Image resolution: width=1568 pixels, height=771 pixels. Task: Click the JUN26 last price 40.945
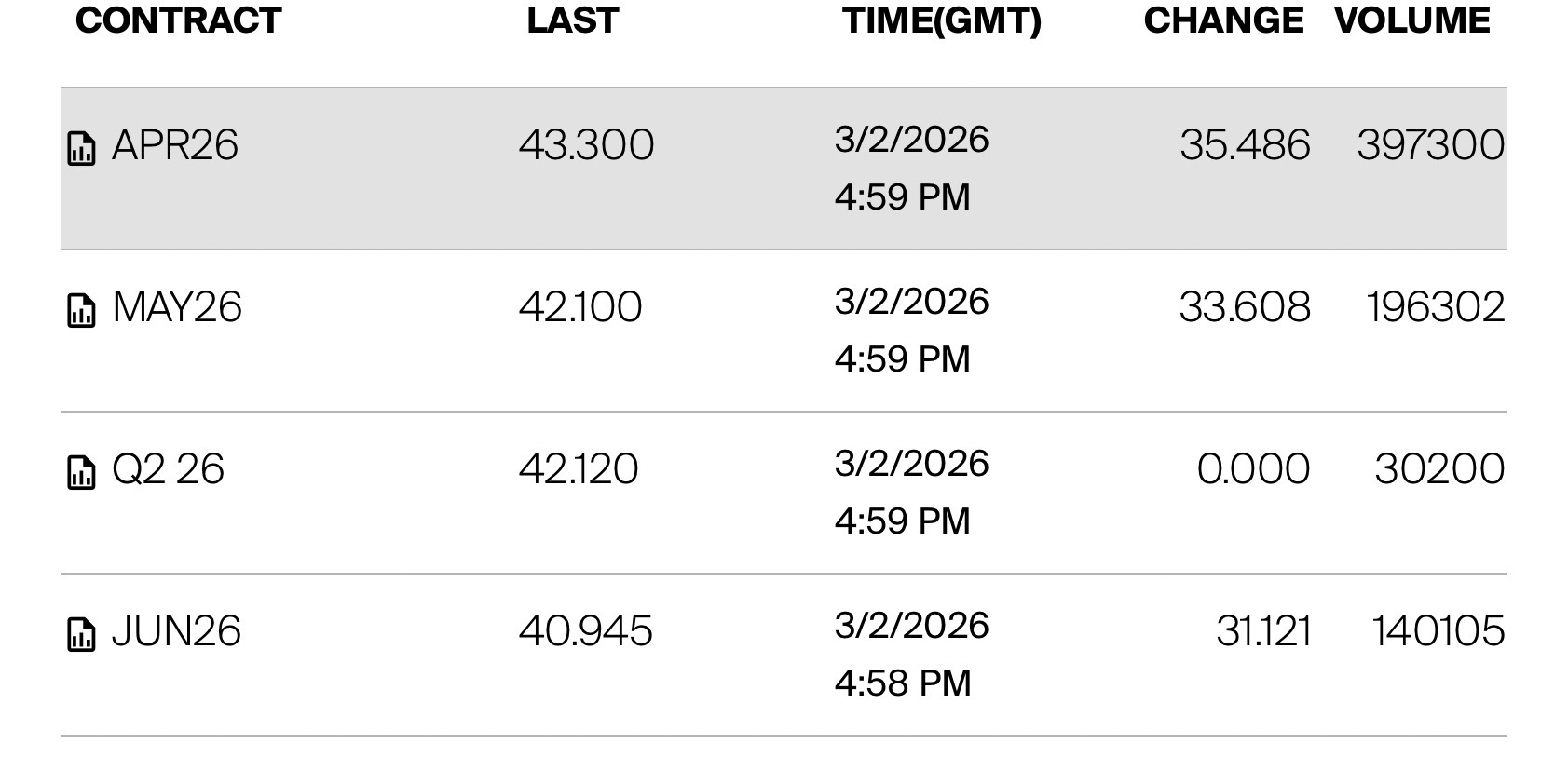coord(585,631)
